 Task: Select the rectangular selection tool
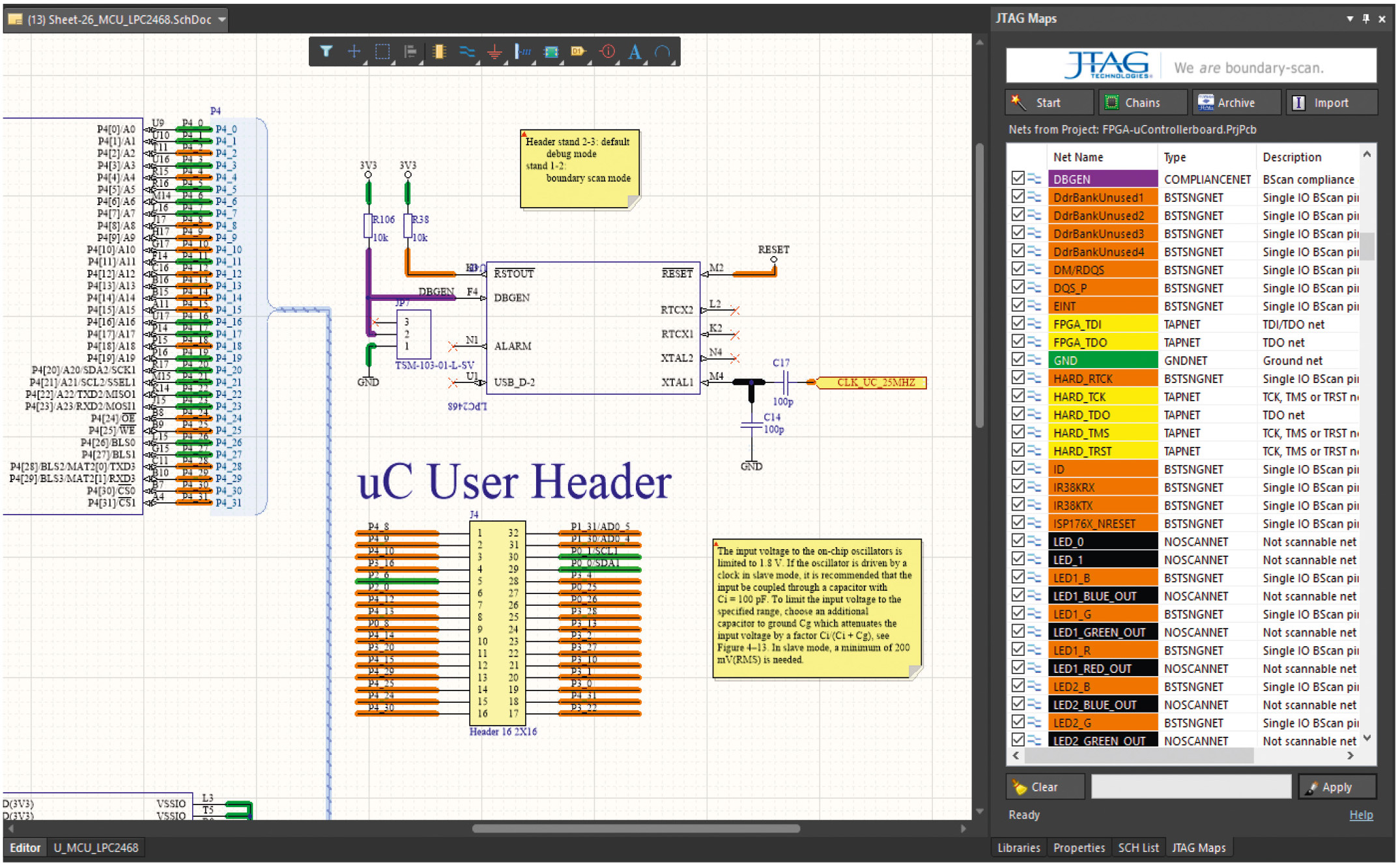point(382,51)
